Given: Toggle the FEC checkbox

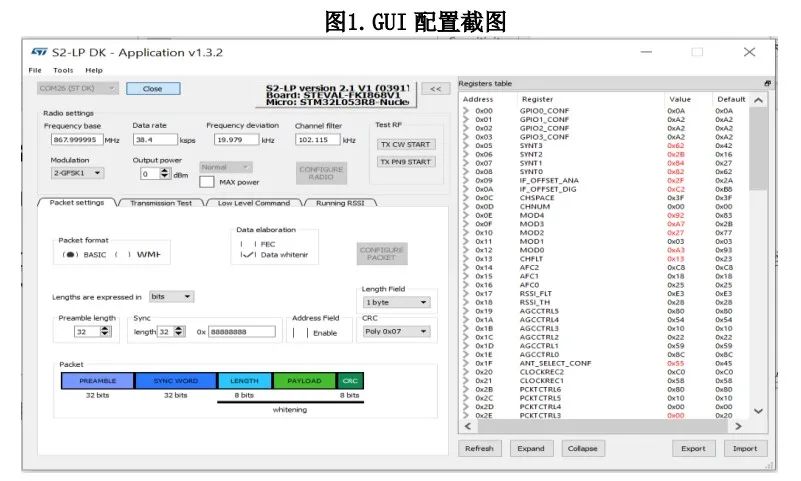Looking at the screenshot, I should point(248,244).
